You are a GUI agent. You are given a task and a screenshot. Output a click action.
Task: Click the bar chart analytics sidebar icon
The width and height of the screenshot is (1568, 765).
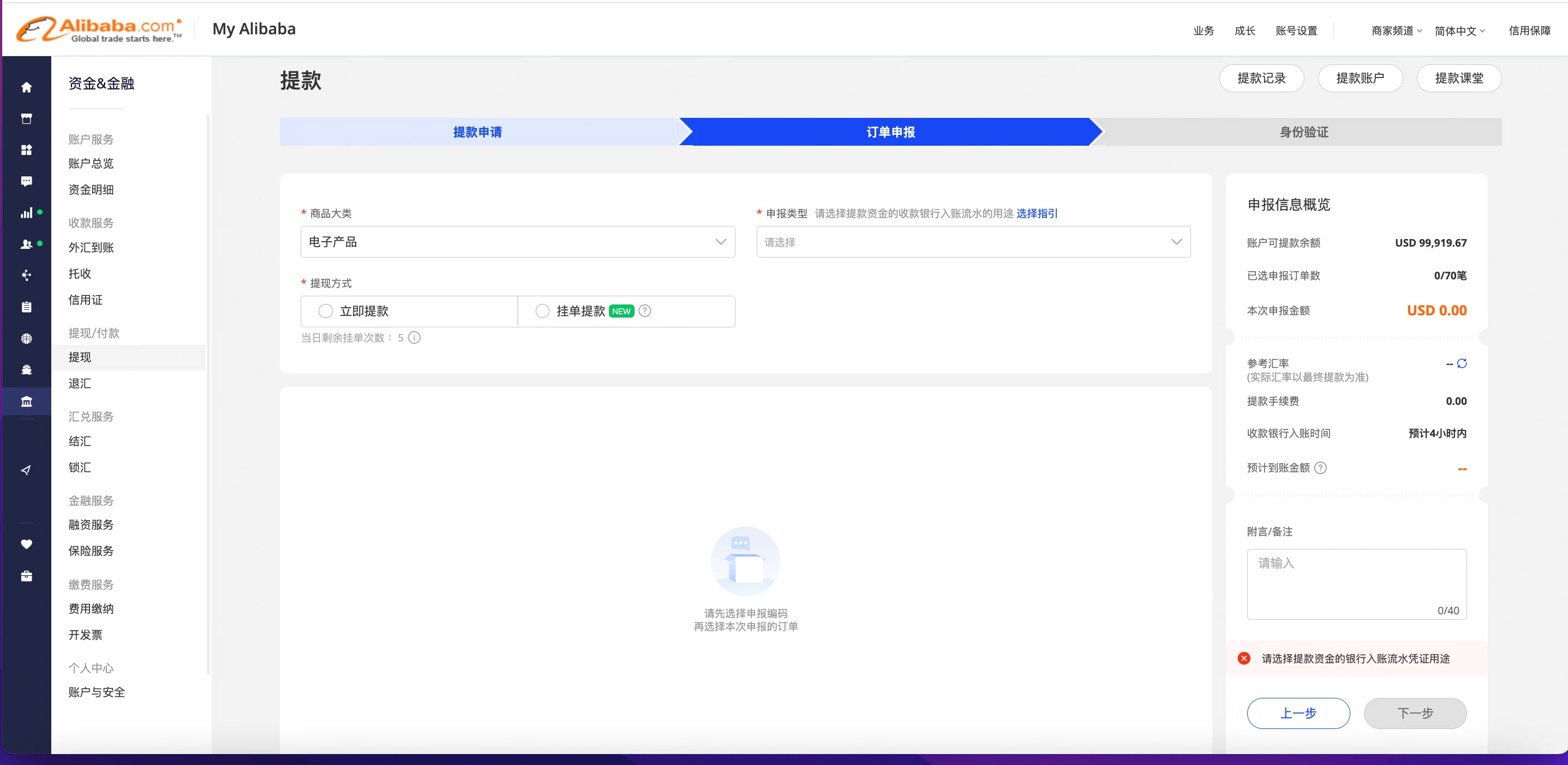[x=26, y=213]
